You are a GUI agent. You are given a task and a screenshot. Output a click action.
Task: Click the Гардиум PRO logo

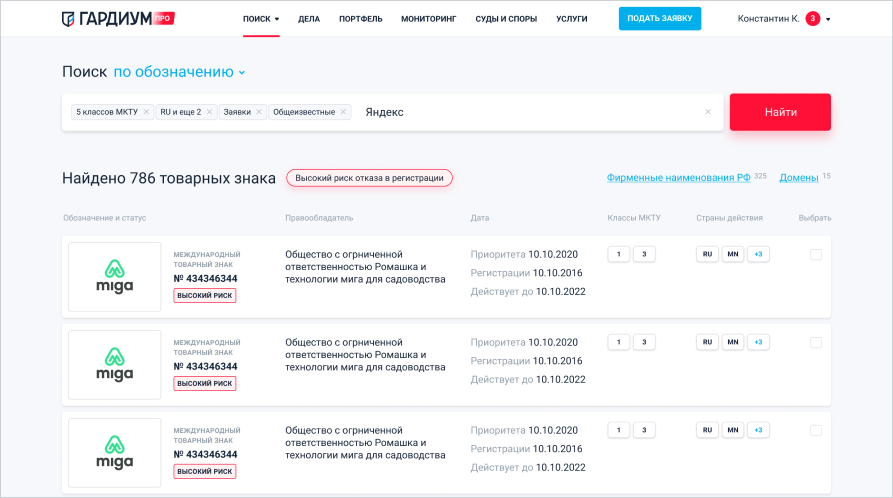(118, 19)
